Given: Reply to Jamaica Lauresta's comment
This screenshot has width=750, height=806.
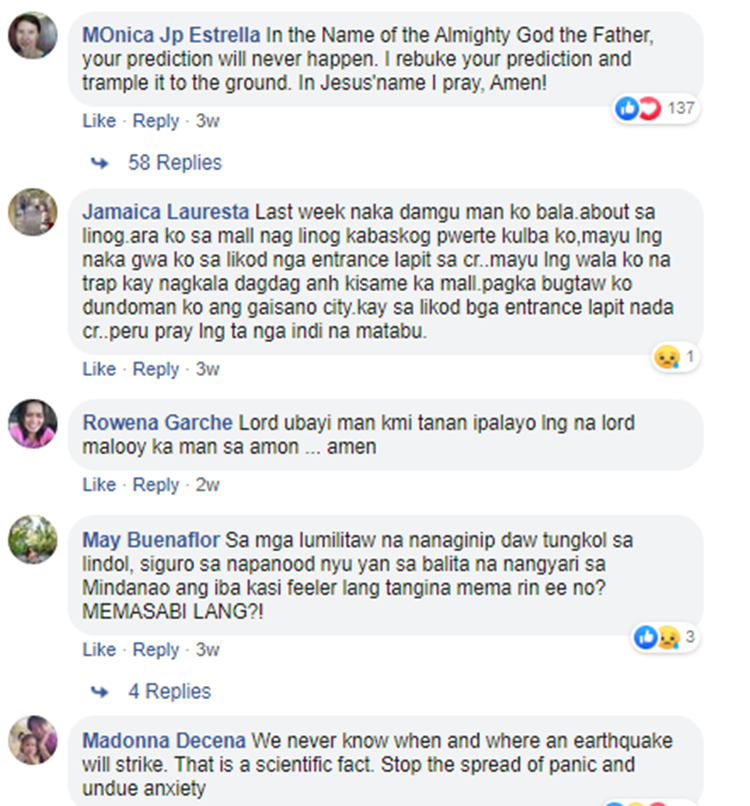Looking at the screenshot, I should tap(156, 369).
